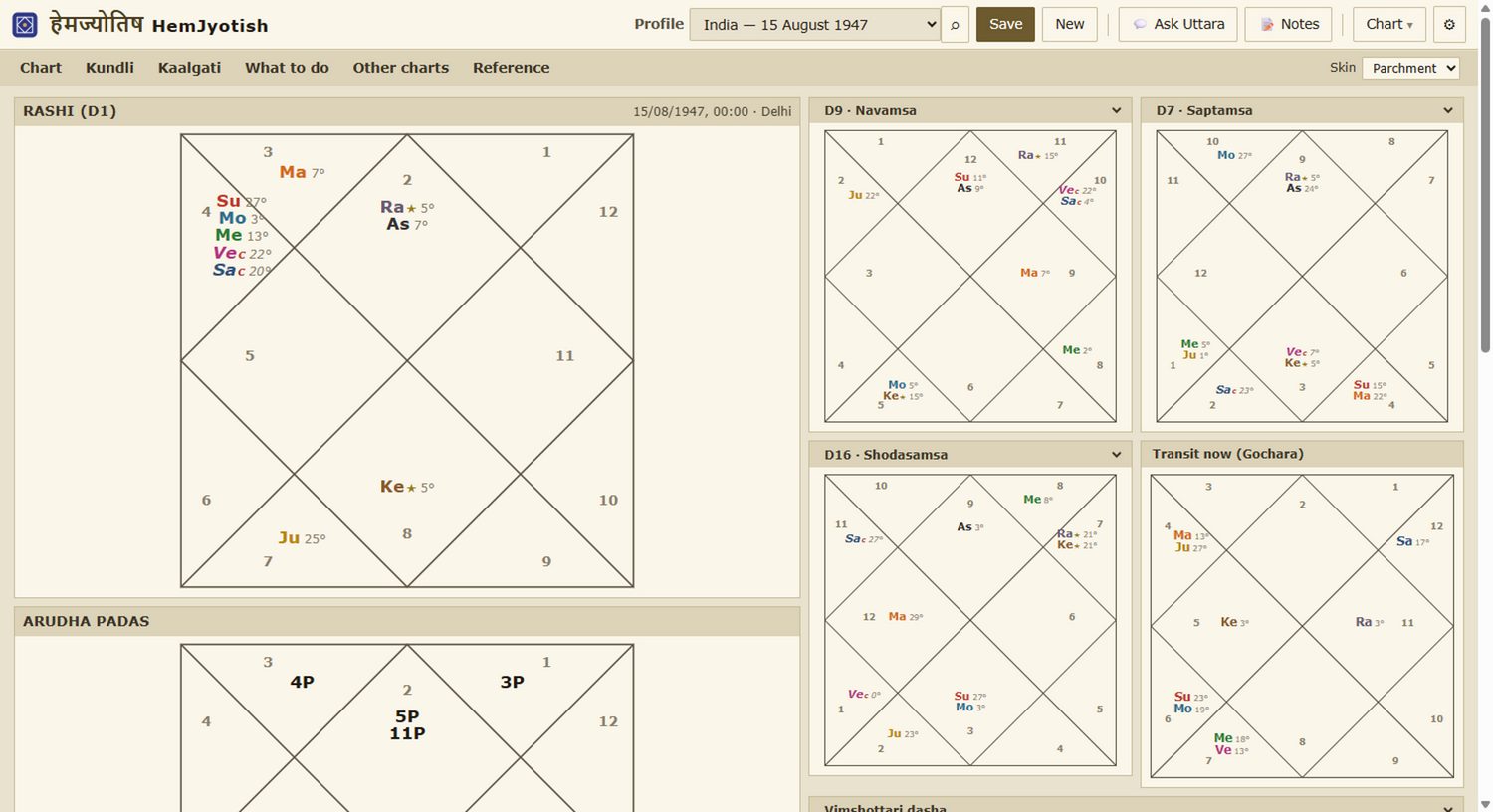Click Sa 17° in the Transit chart

(x=1412, y=541)
